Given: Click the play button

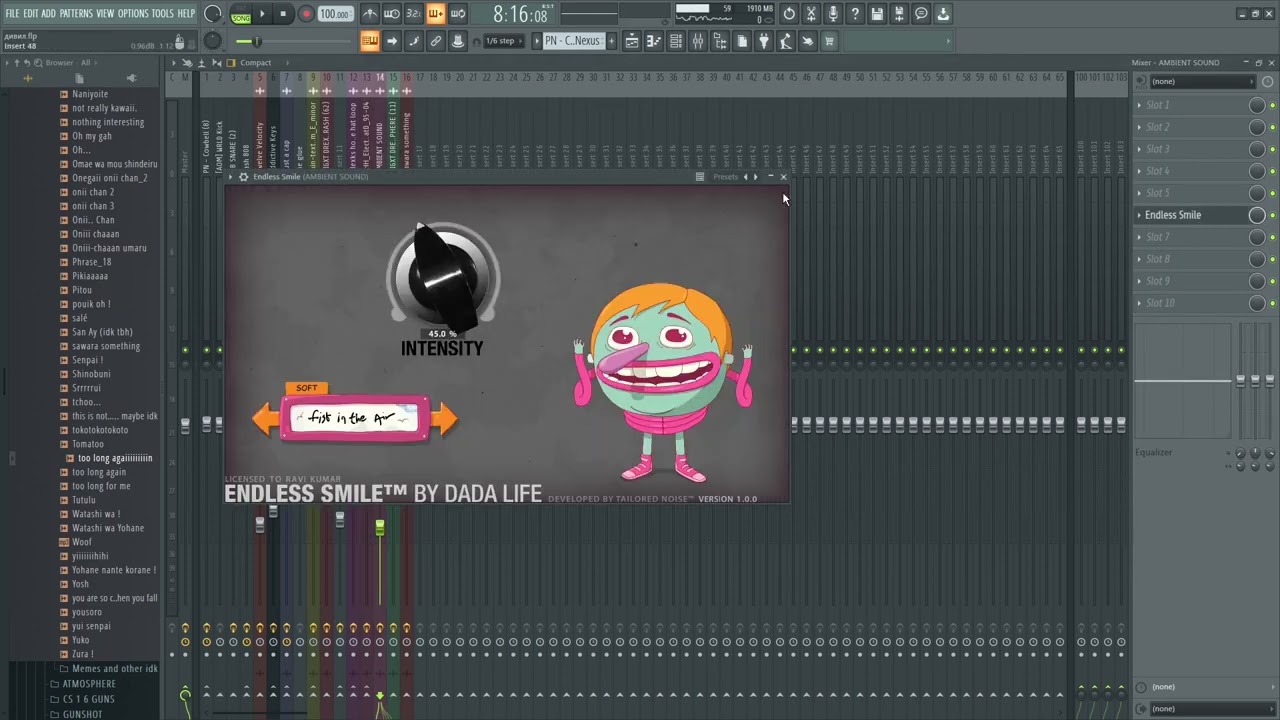Looking at the screenshot, I should pyautogui.click(x=263, y=14).
